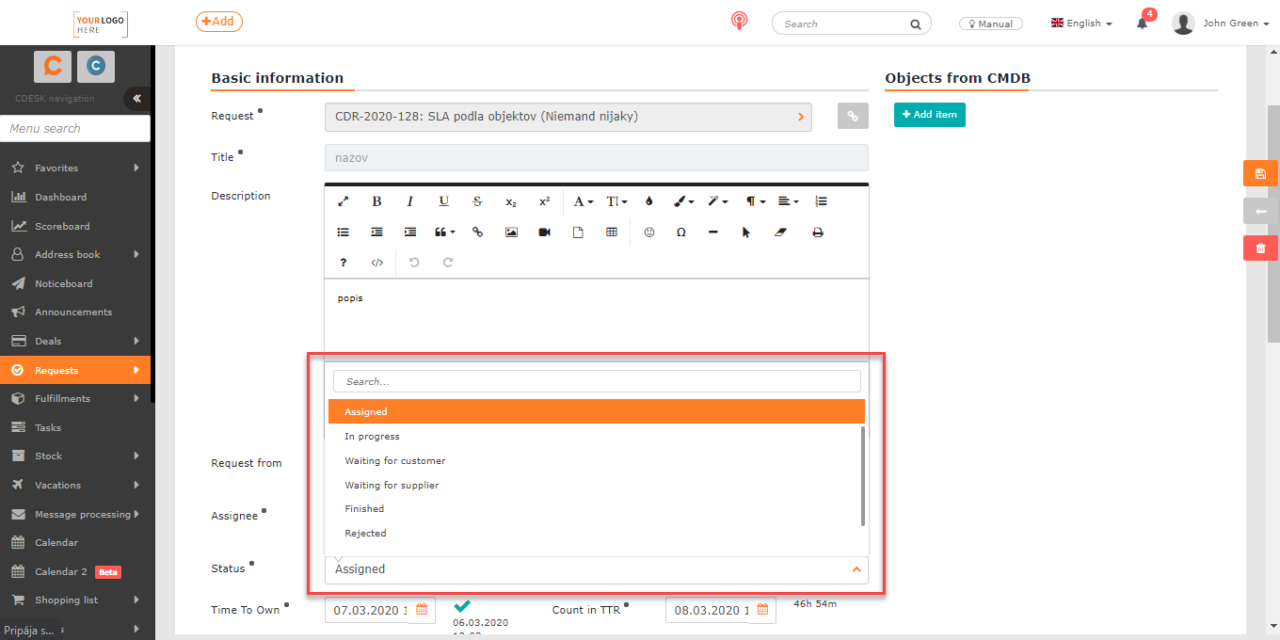Click the select-all arrow icon

pyautogui.click(x=746, y=232)
